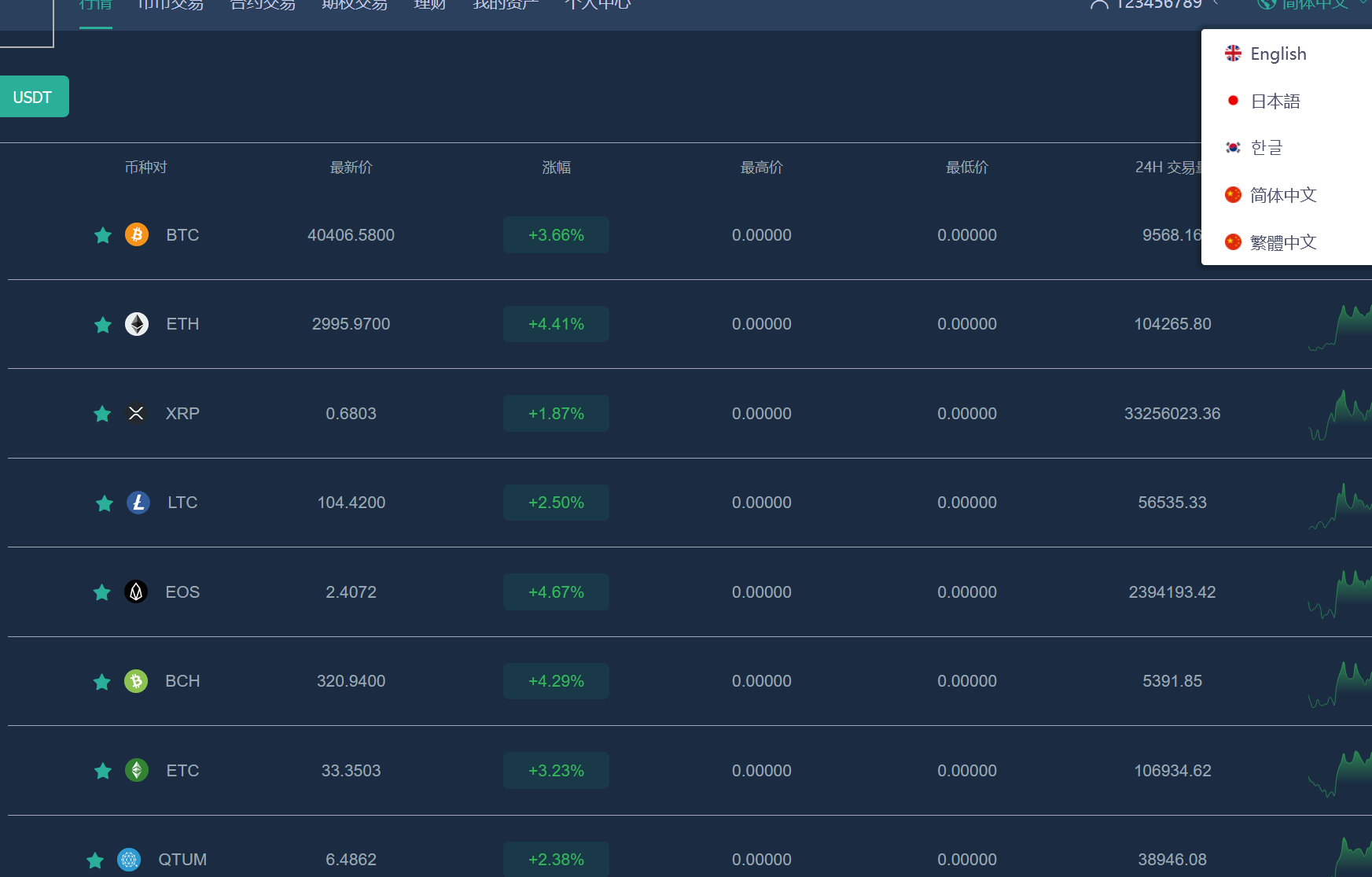
Task: Click the UK flag beside English
Action: 1234,53
